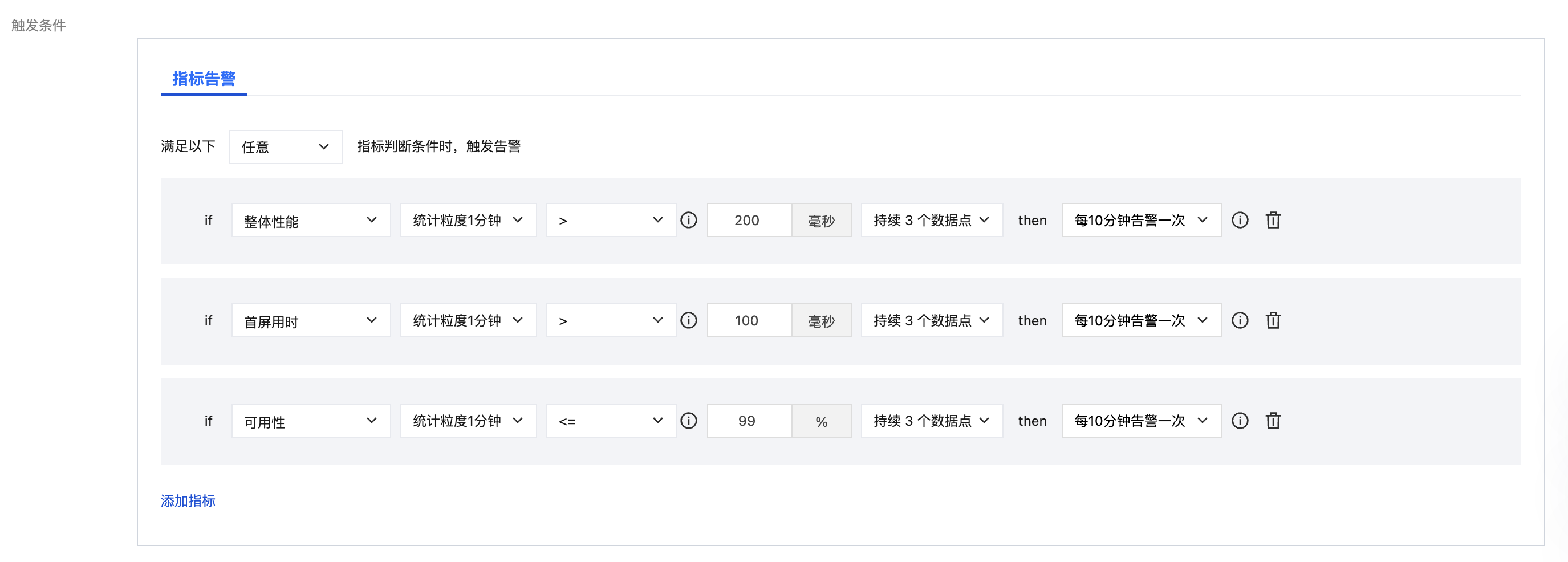Open 统计粒度1分钟 dropdown in 可用性 row
Image resolution: width=1568 pixels, height=562 pixels.
(468, 421)
